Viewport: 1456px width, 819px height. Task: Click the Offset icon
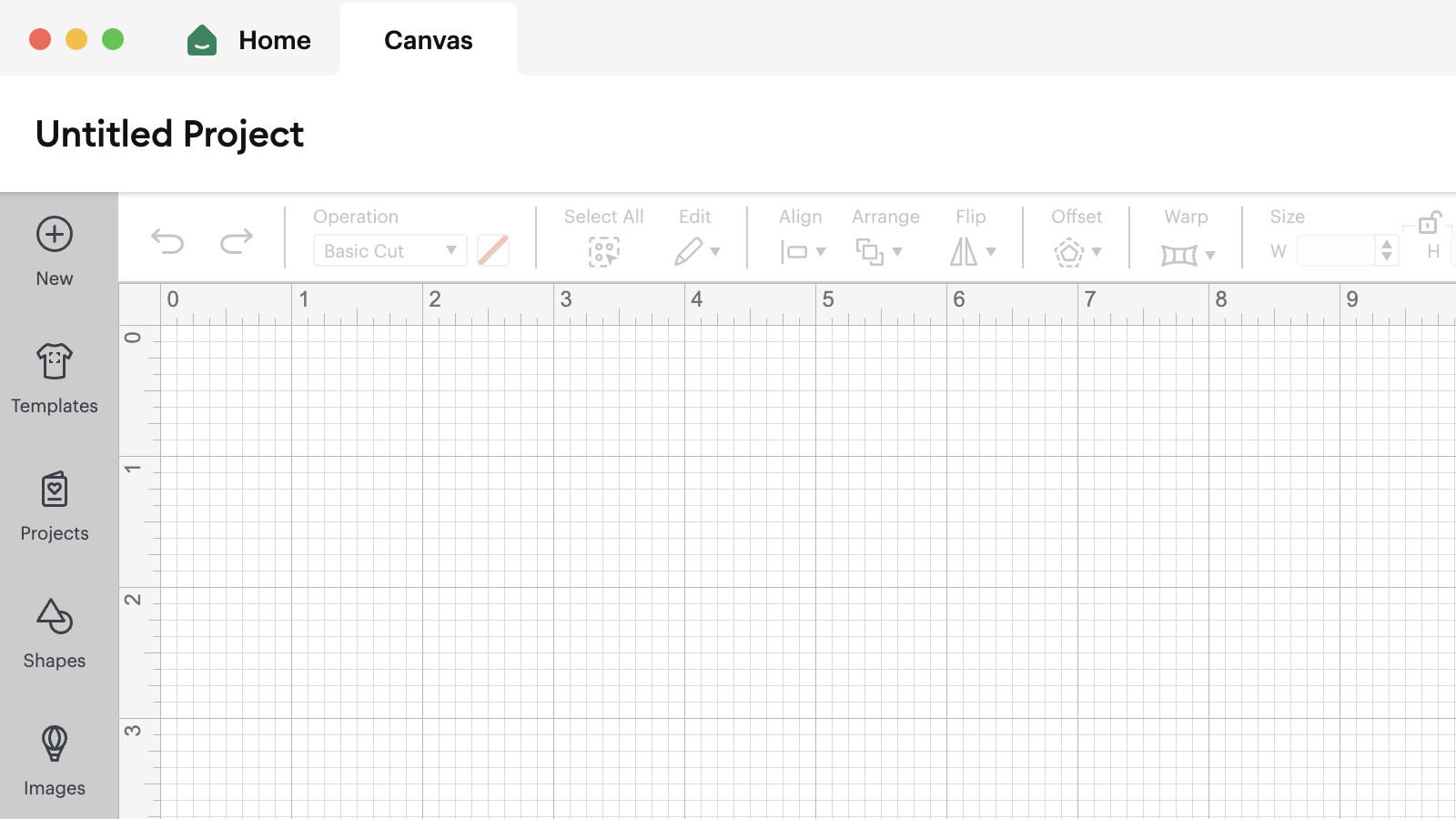(x=1069, y=252)
